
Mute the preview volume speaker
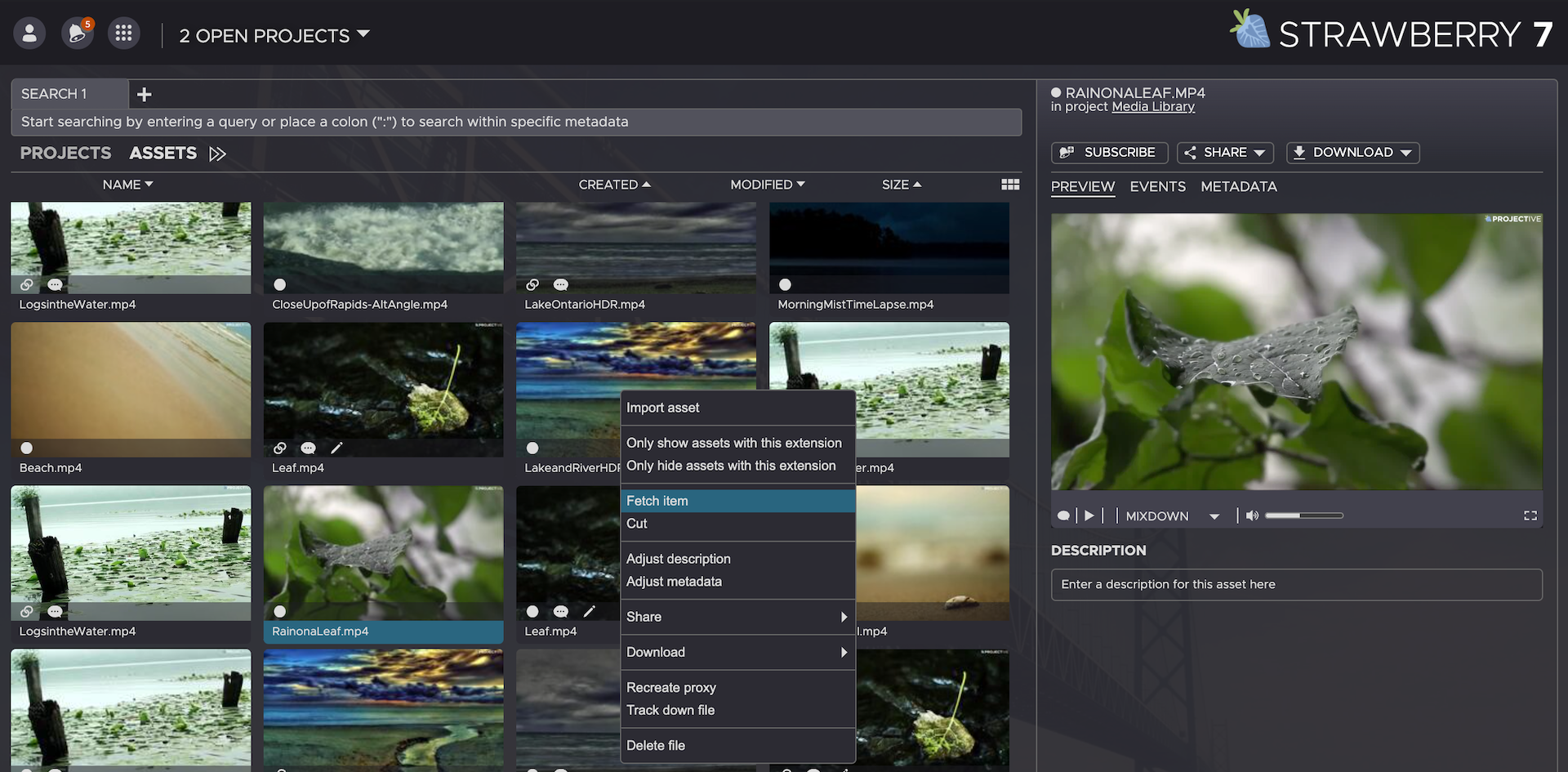(1251, 515)
